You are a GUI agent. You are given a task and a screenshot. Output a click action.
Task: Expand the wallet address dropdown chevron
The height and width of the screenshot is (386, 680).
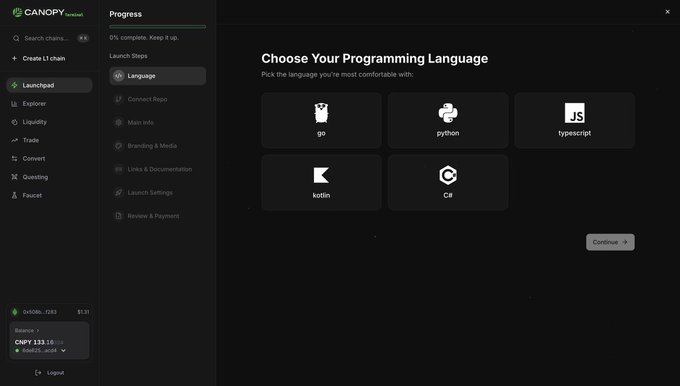click(x=63, y=350)
